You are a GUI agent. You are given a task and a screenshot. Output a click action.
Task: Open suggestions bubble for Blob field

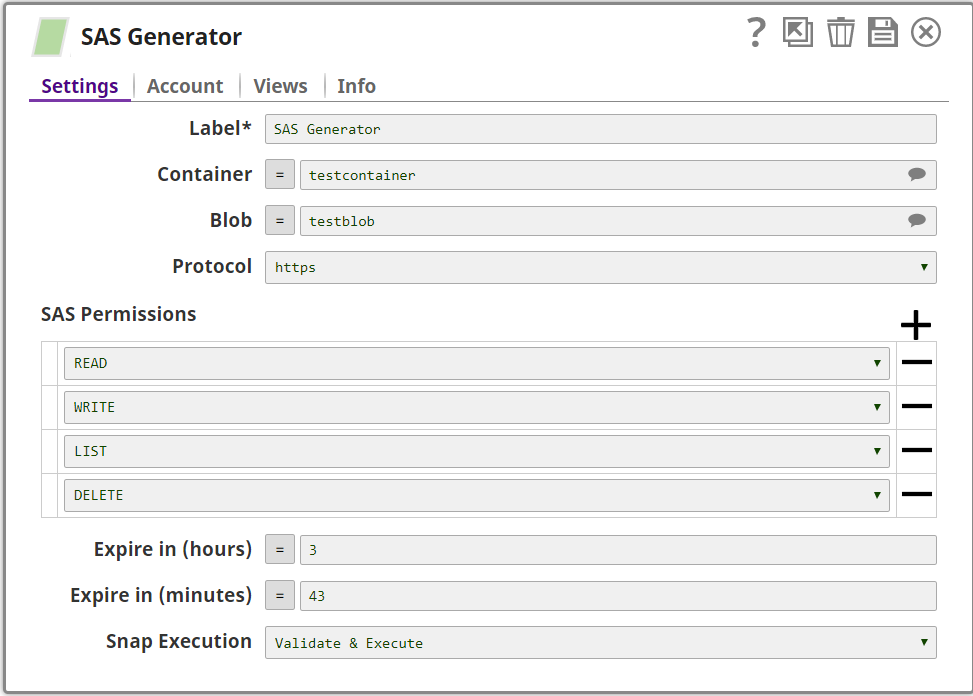916,220
